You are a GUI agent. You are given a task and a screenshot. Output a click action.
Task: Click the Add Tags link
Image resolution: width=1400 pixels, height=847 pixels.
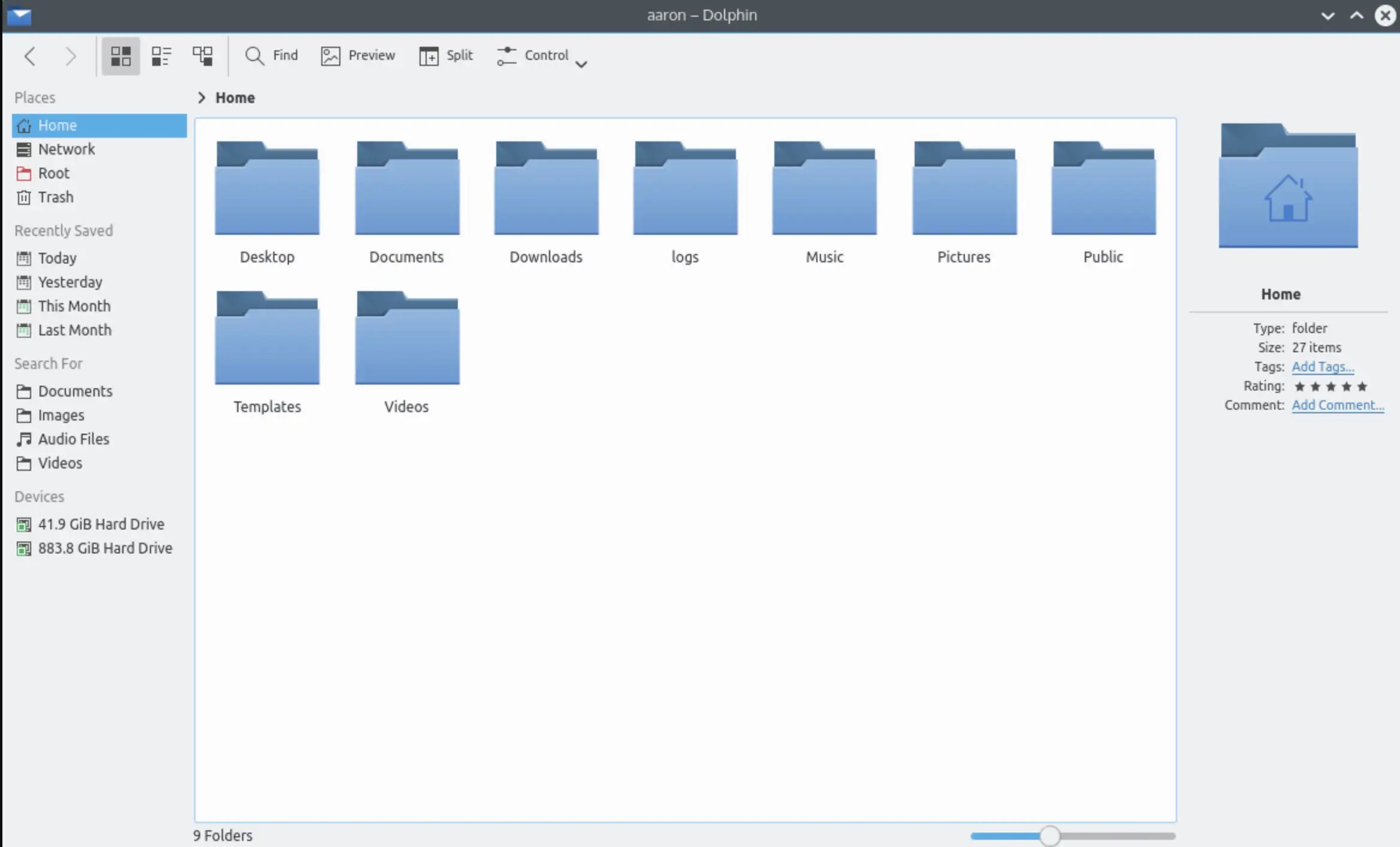pos(1322,367)
